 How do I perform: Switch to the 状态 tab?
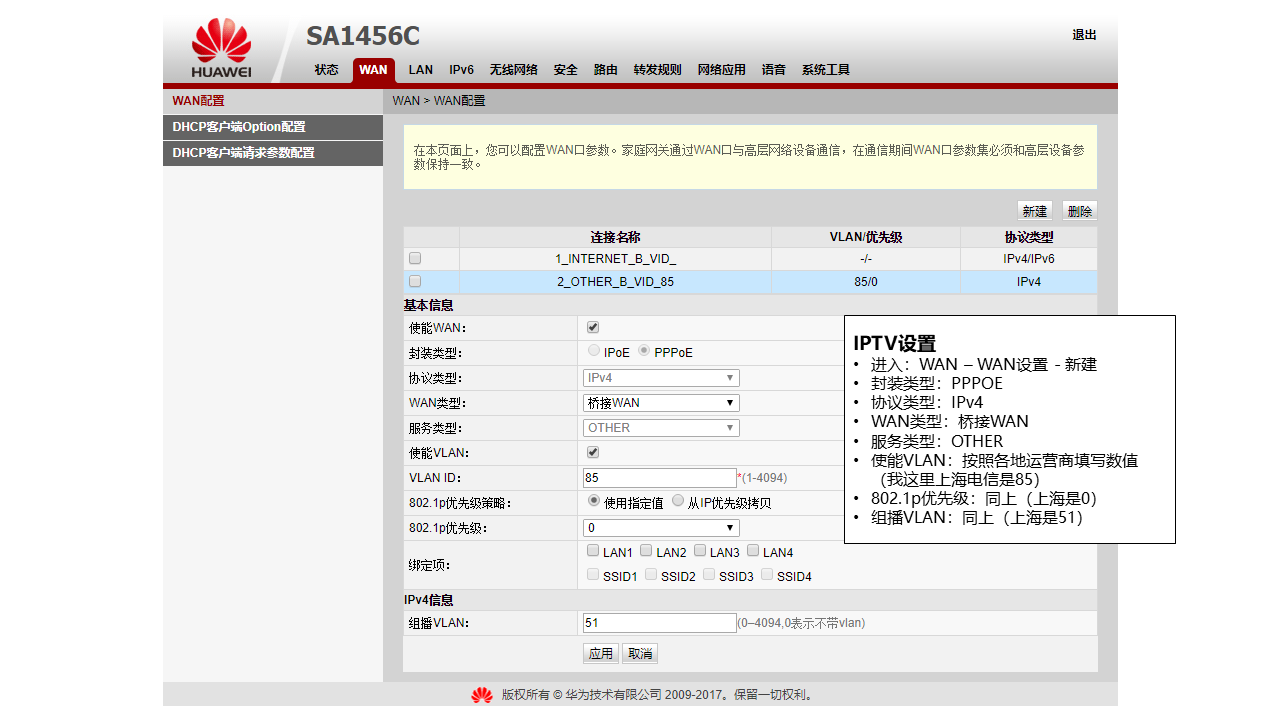326,70
